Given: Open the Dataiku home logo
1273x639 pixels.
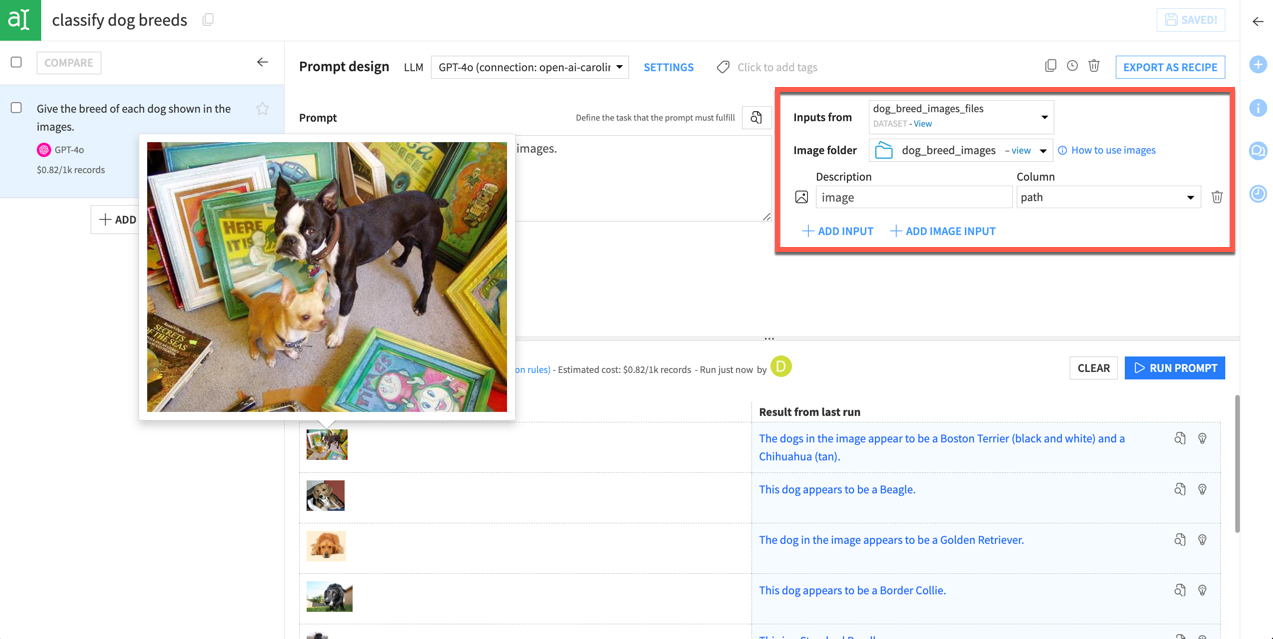Looking at the screenshot, I should pos(20,20).
